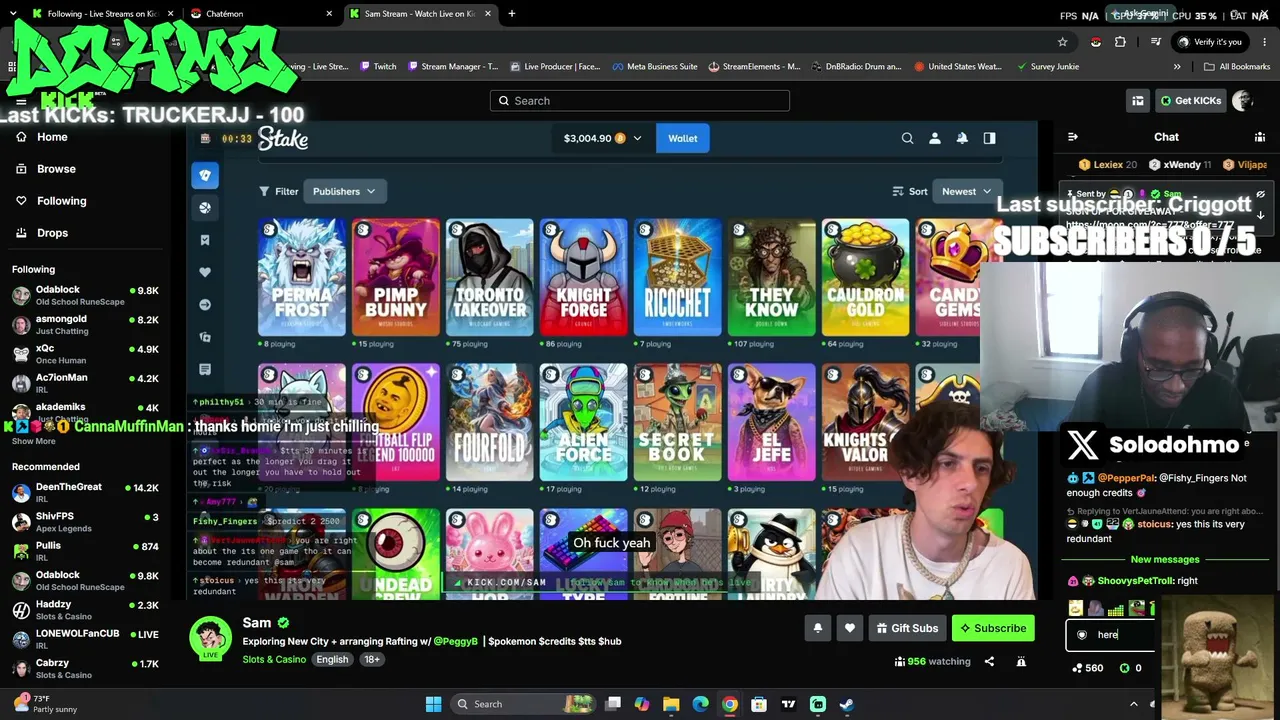Open Chrome extensions puzzle icon
The image size is (1280, 720).
pos(1120,42)
